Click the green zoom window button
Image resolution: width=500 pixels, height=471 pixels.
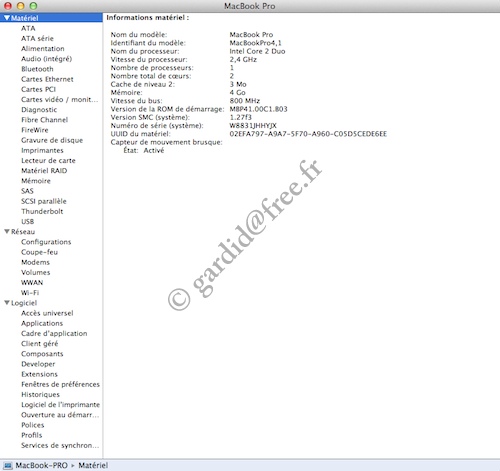[33, 6]
